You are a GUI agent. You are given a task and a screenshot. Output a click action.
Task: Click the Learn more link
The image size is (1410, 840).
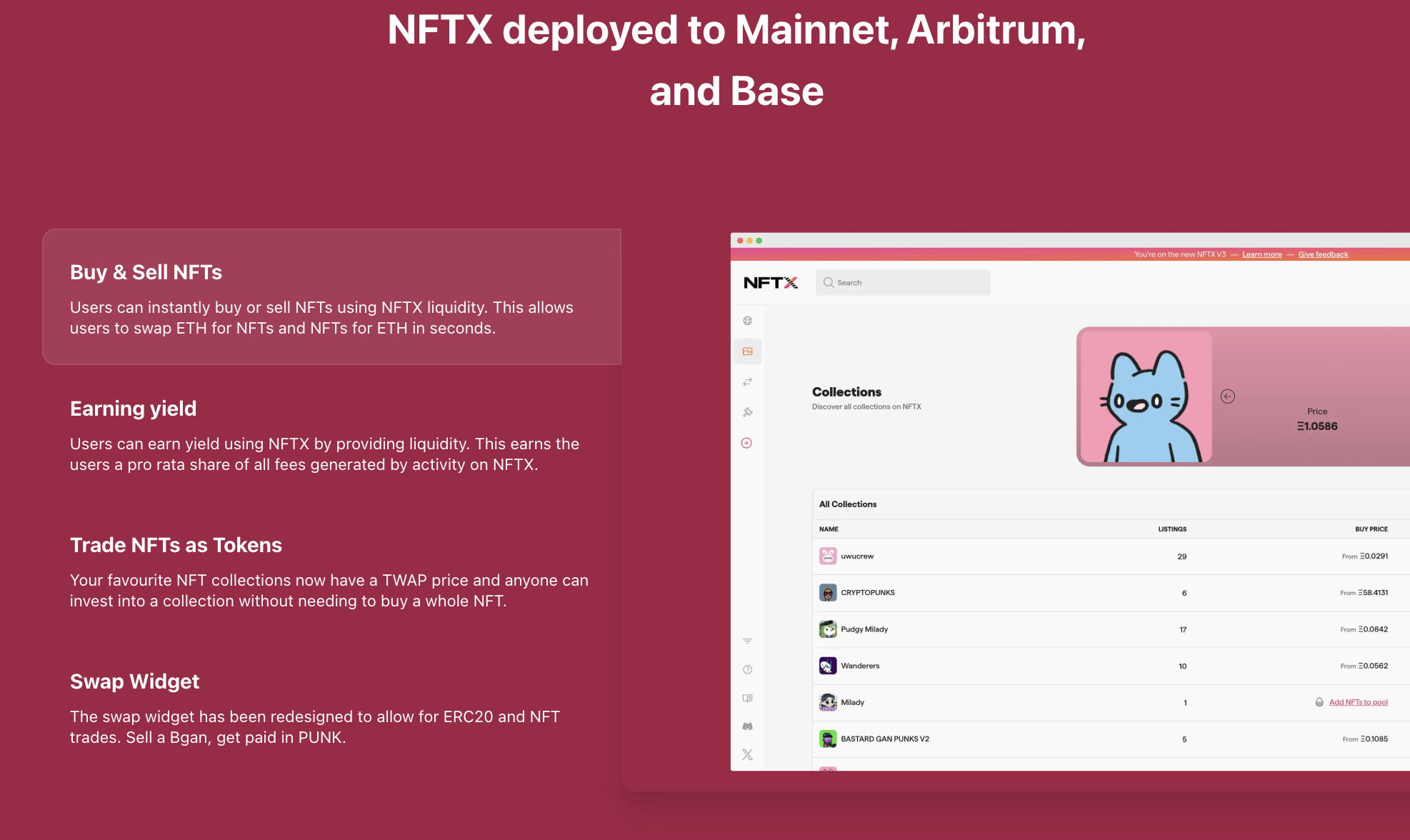point(1261,254)
